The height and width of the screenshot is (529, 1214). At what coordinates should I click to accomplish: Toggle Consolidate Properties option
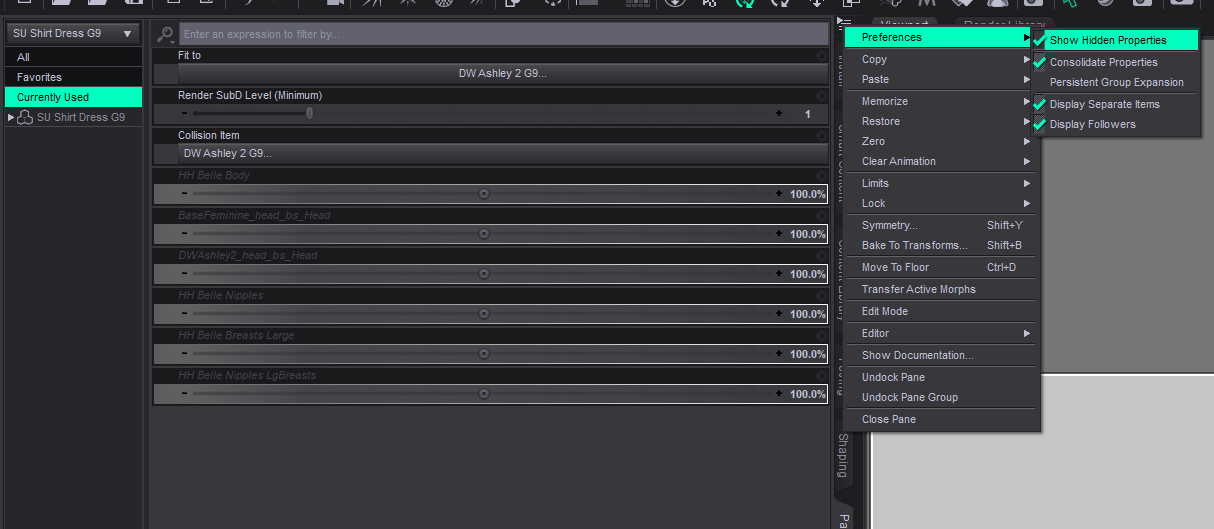pyautogui.click(x=1114, y=62)
